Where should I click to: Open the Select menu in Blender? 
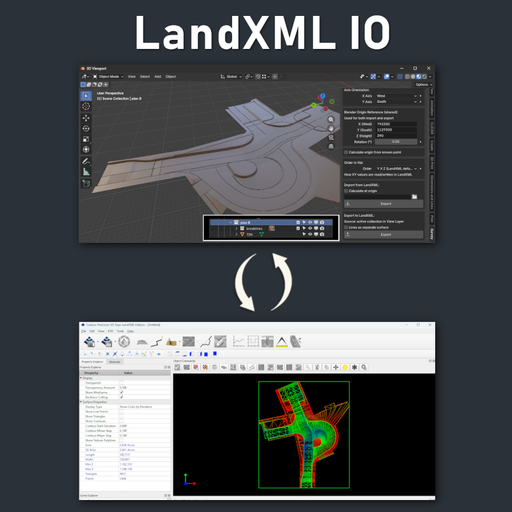coord(145,77)
